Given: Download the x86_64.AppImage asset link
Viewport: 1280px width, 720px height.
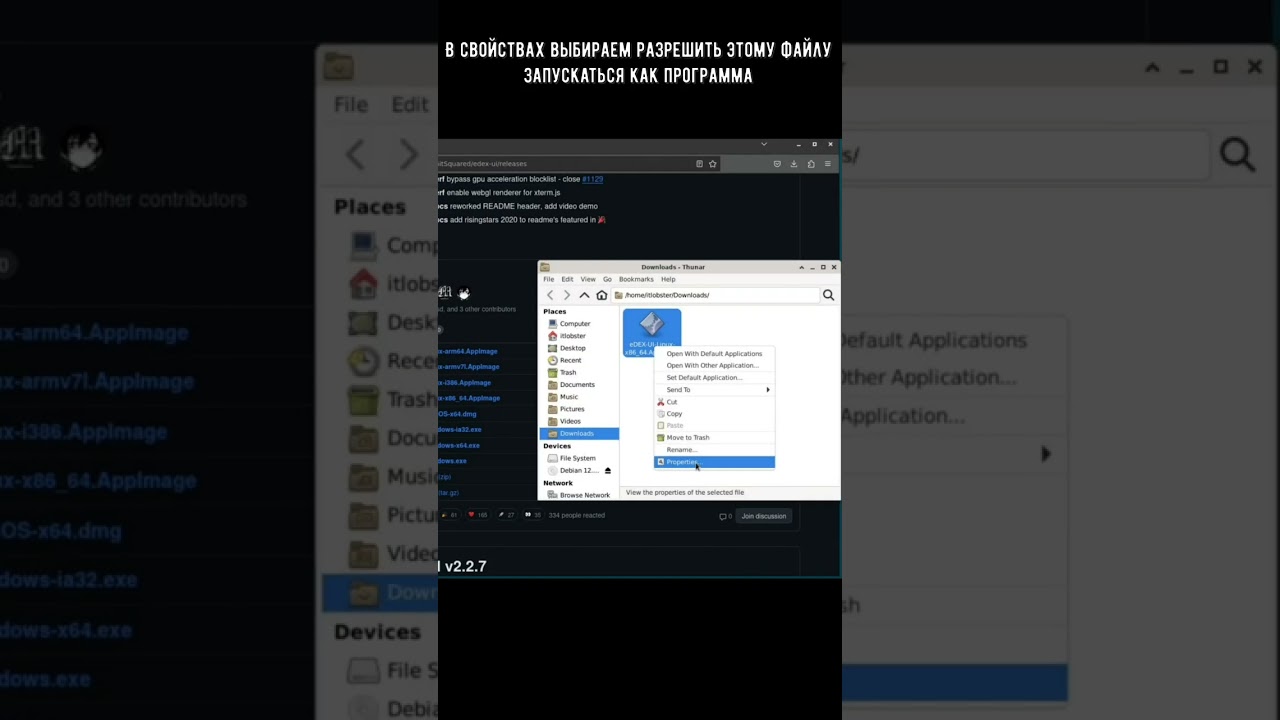Looking at the screenshot, I should (x=469, y=398).
